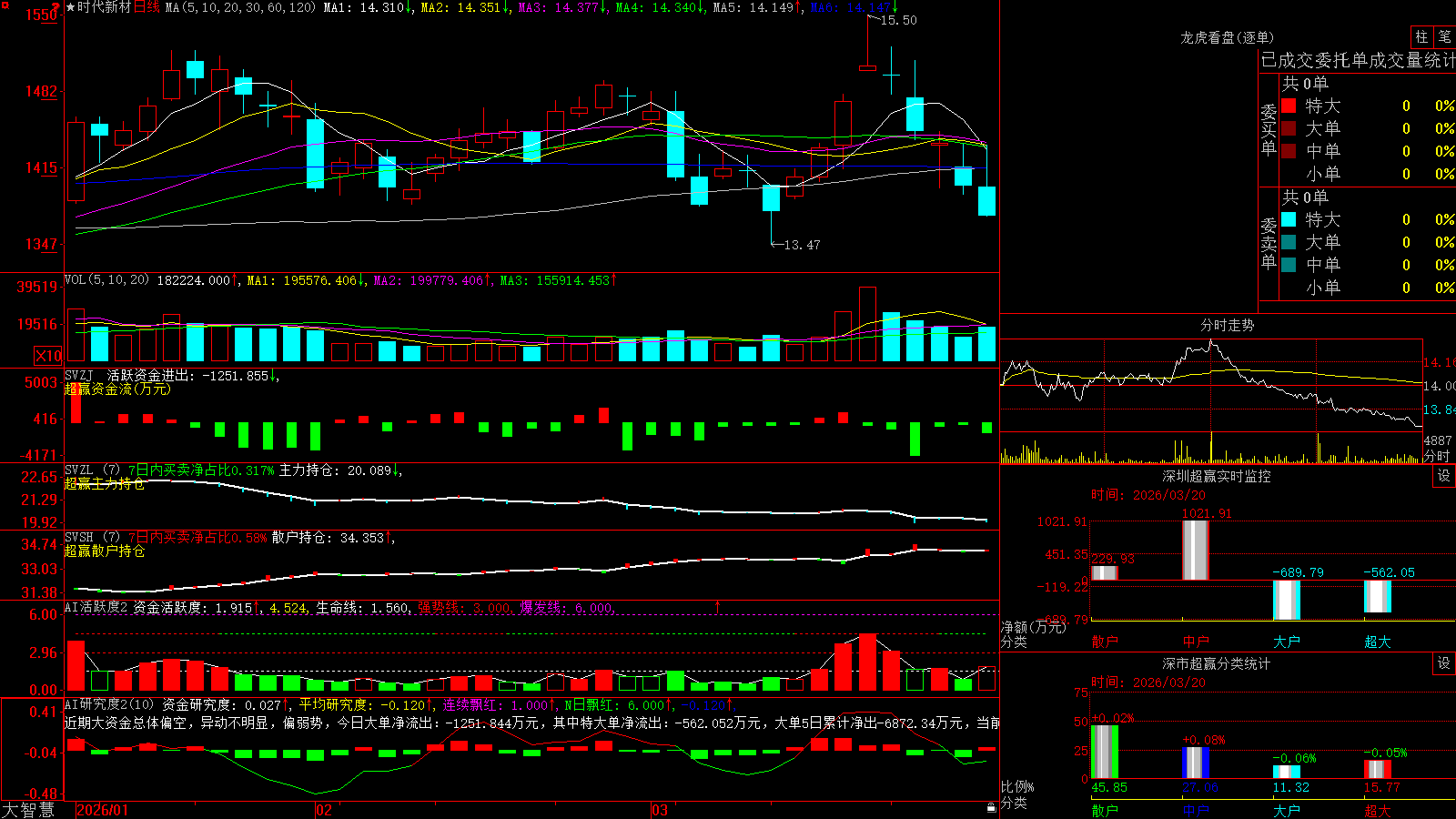1456x819 pixels.
Task: Click the AI活跃度2 indicator label
Action: pos(96,607)
